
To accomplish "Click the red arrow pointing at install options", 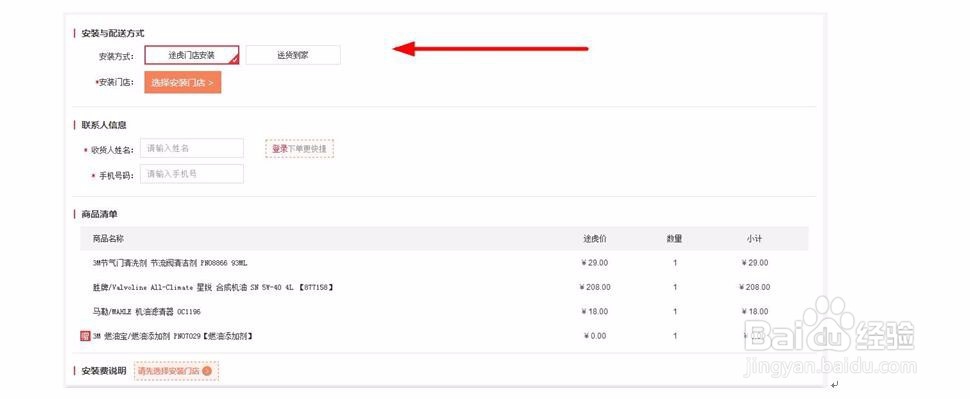I will click(x=490, y=48).
